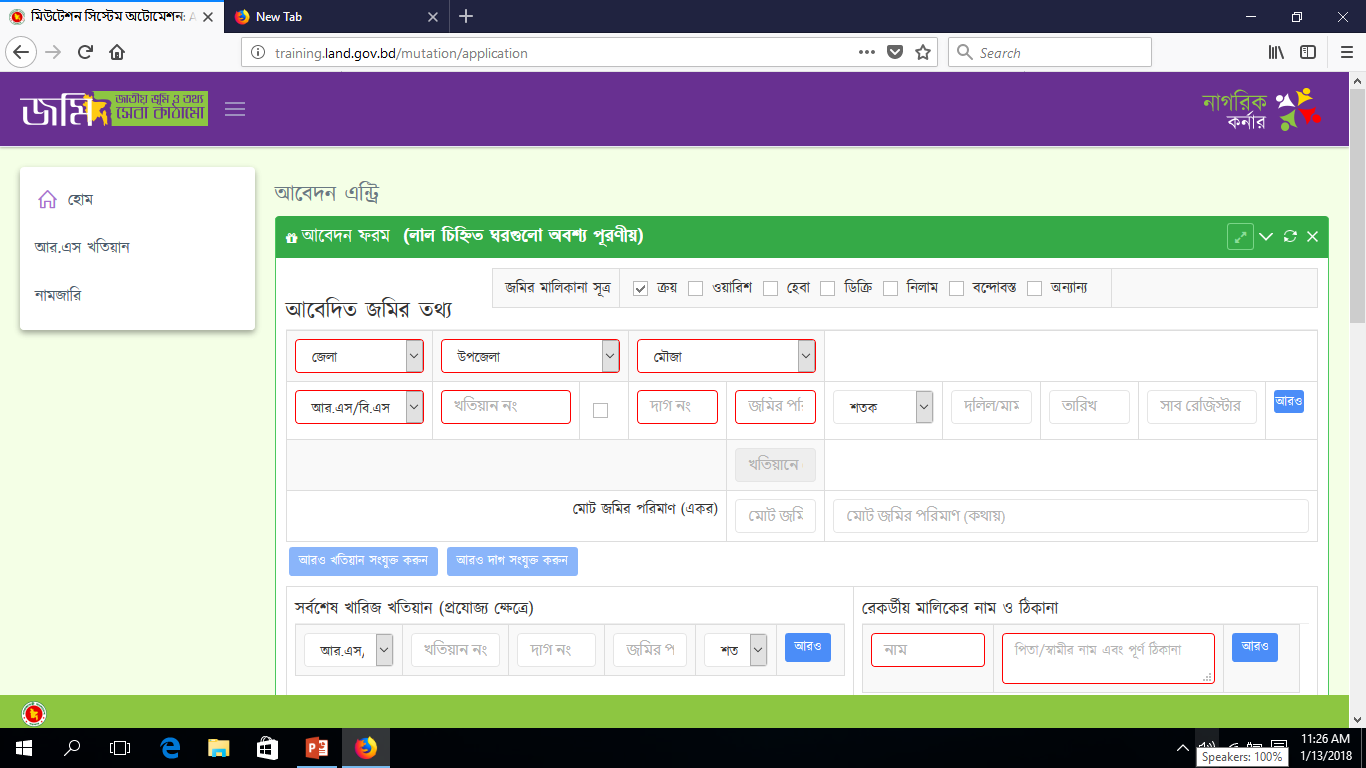
Task: Enable the নিলাম checkbox
Action: (890, 289)
